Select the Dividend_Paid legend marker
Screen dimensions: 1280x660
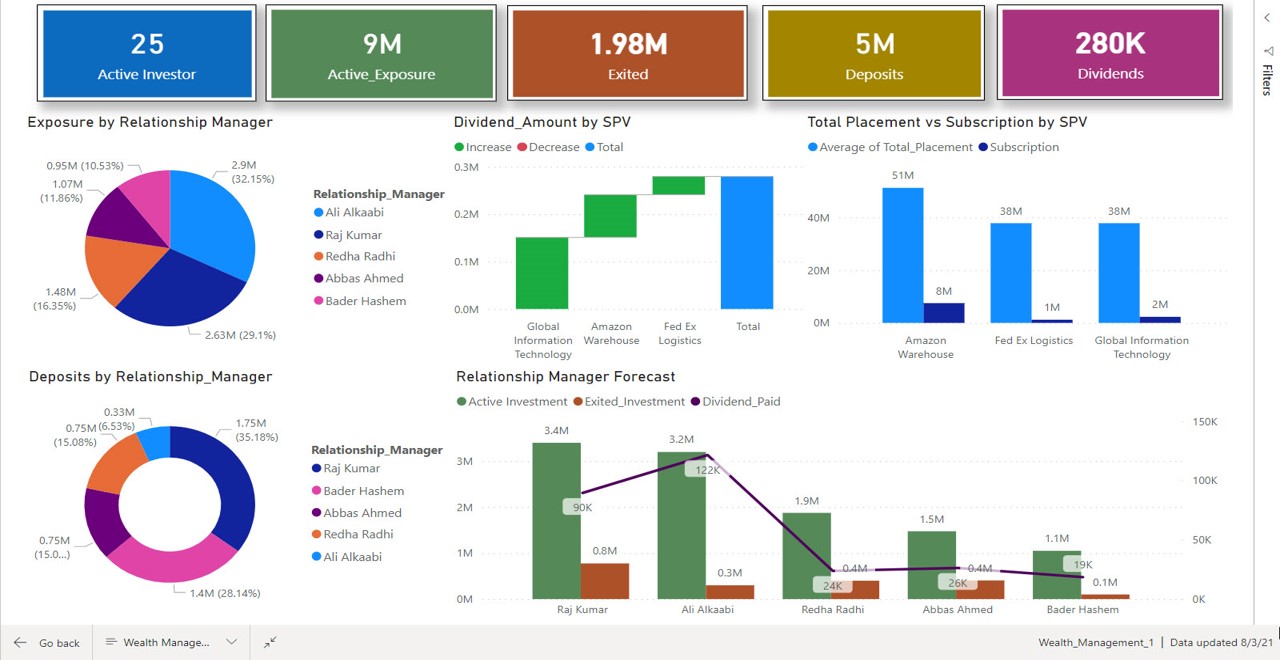[695, 402]
